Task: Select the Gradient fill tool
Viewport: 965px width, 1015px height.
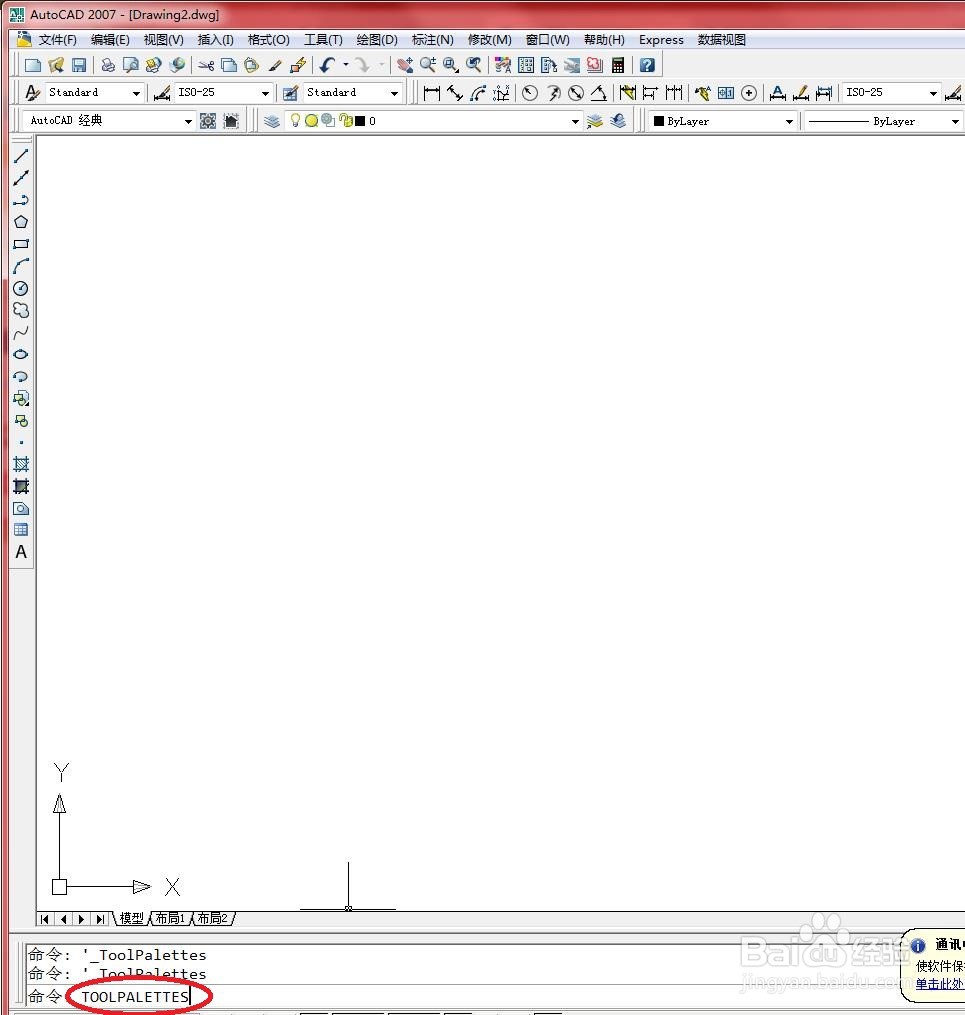Action: coord(21,486)
